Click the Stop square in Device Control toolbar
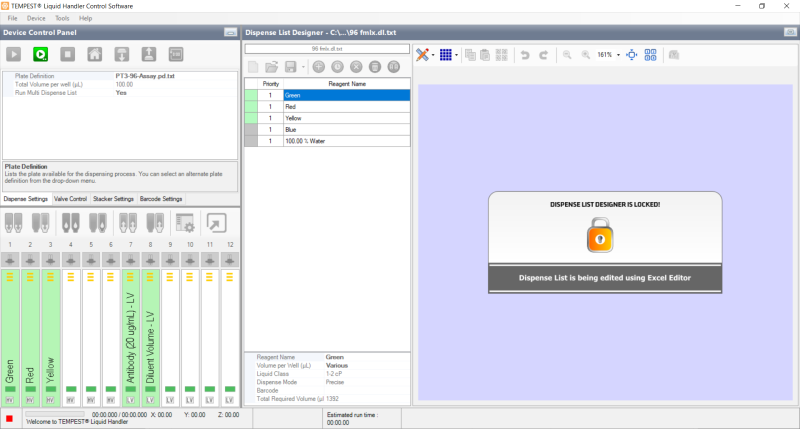This screenshot has height=429, width=800. pos(67,54)
